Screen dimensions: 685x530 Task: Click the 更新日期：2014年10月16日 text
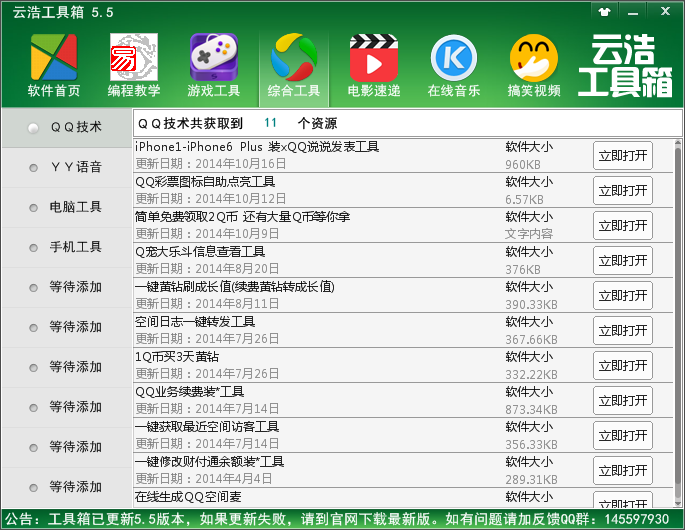pyautogui.click(x=211, y=164)
